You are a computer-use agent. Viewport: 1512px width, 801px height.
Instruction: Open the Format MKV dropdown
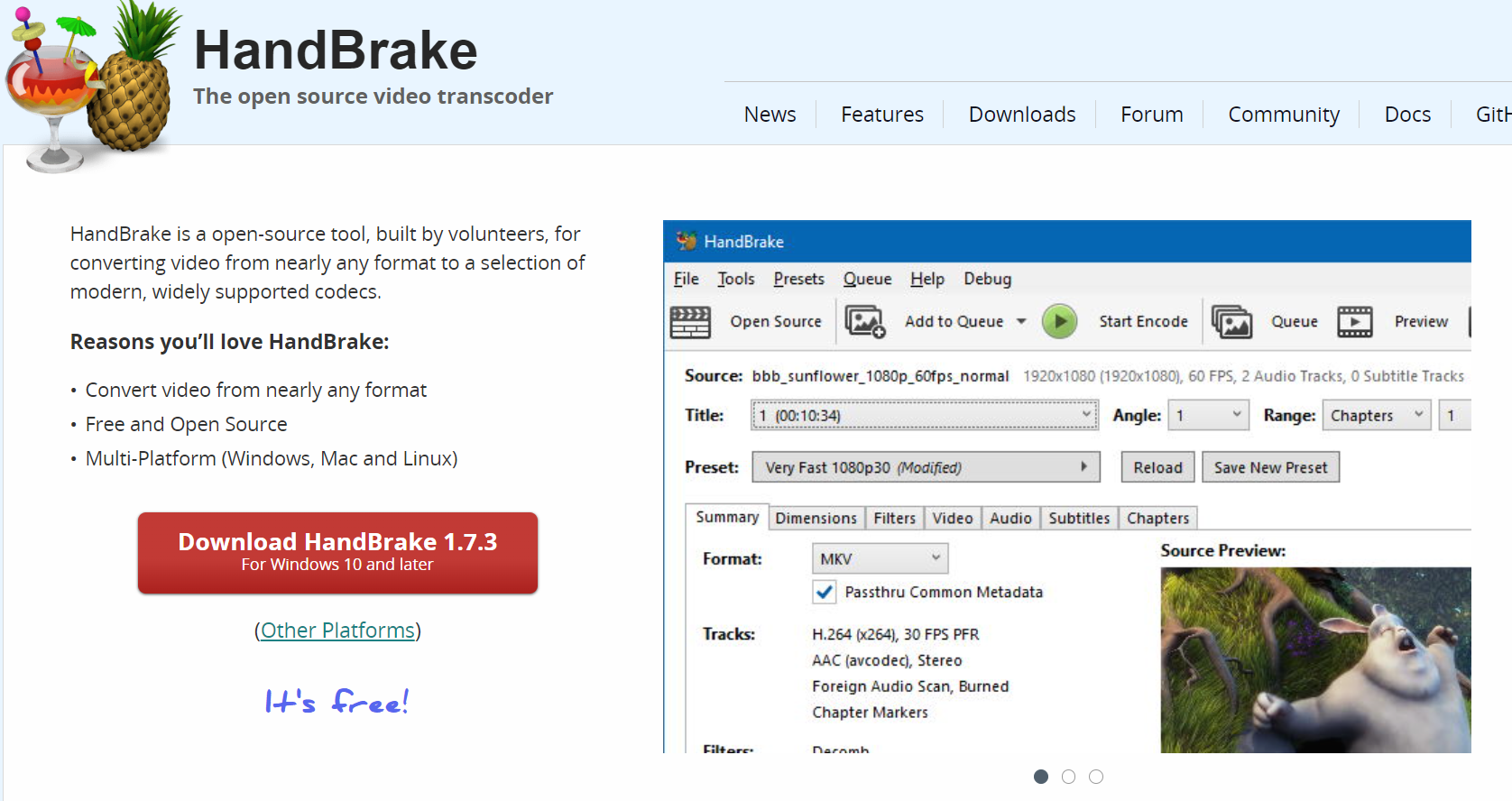pyautogui.click(x=880, y=558)
